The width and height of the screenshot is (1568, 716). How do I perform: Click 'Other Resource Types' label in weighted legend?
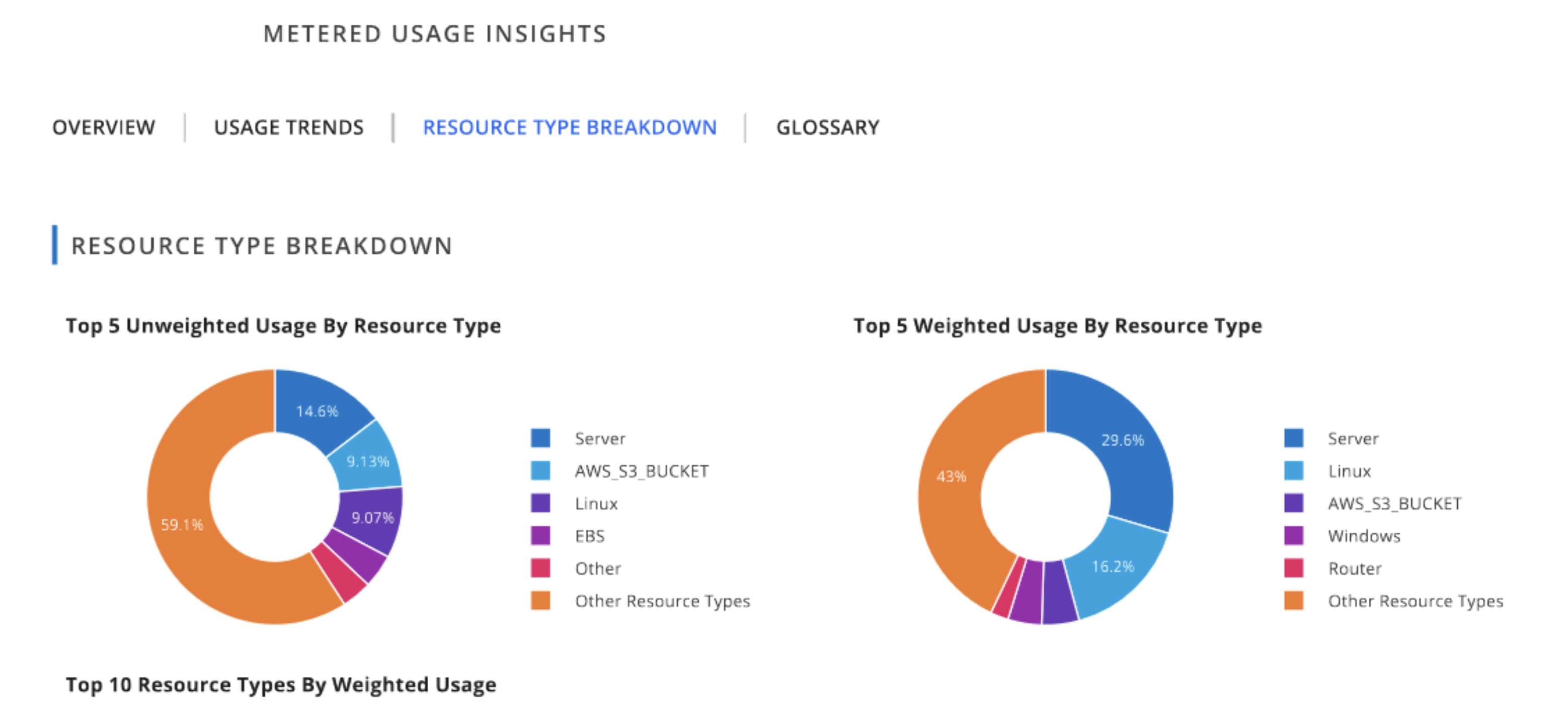(x=1415, y=601)
